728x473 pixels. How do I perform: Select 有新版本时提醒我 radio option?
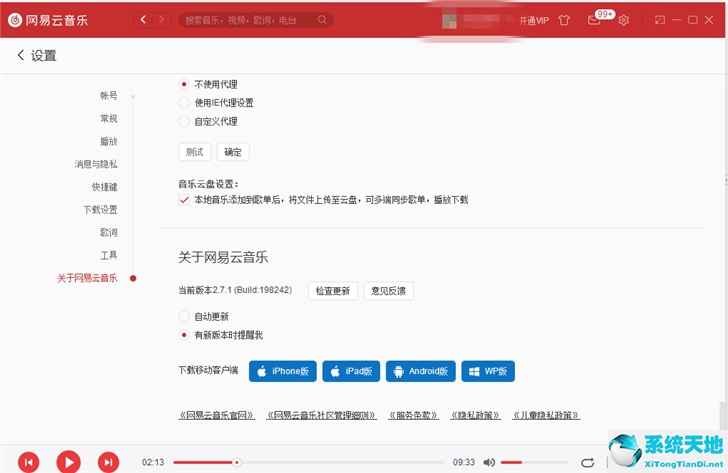184,335
